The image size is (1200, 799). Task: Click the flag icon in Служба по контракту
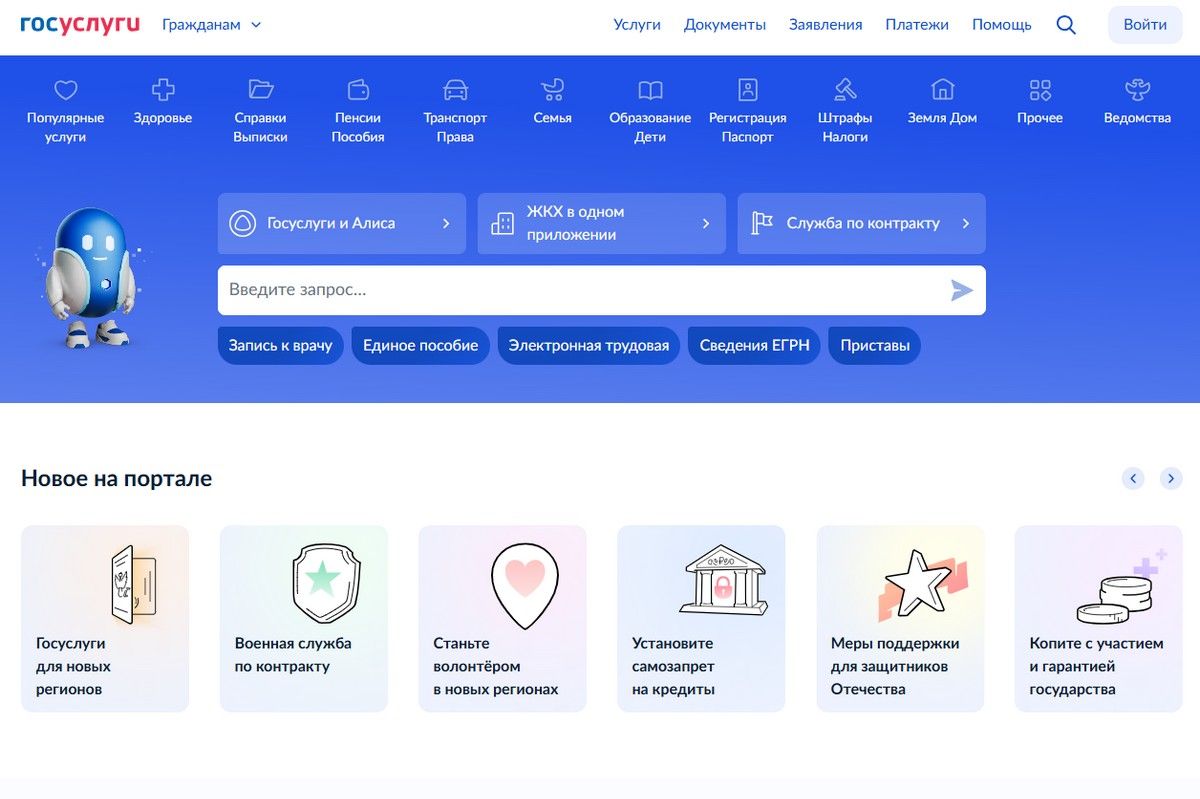pos(762,223)
